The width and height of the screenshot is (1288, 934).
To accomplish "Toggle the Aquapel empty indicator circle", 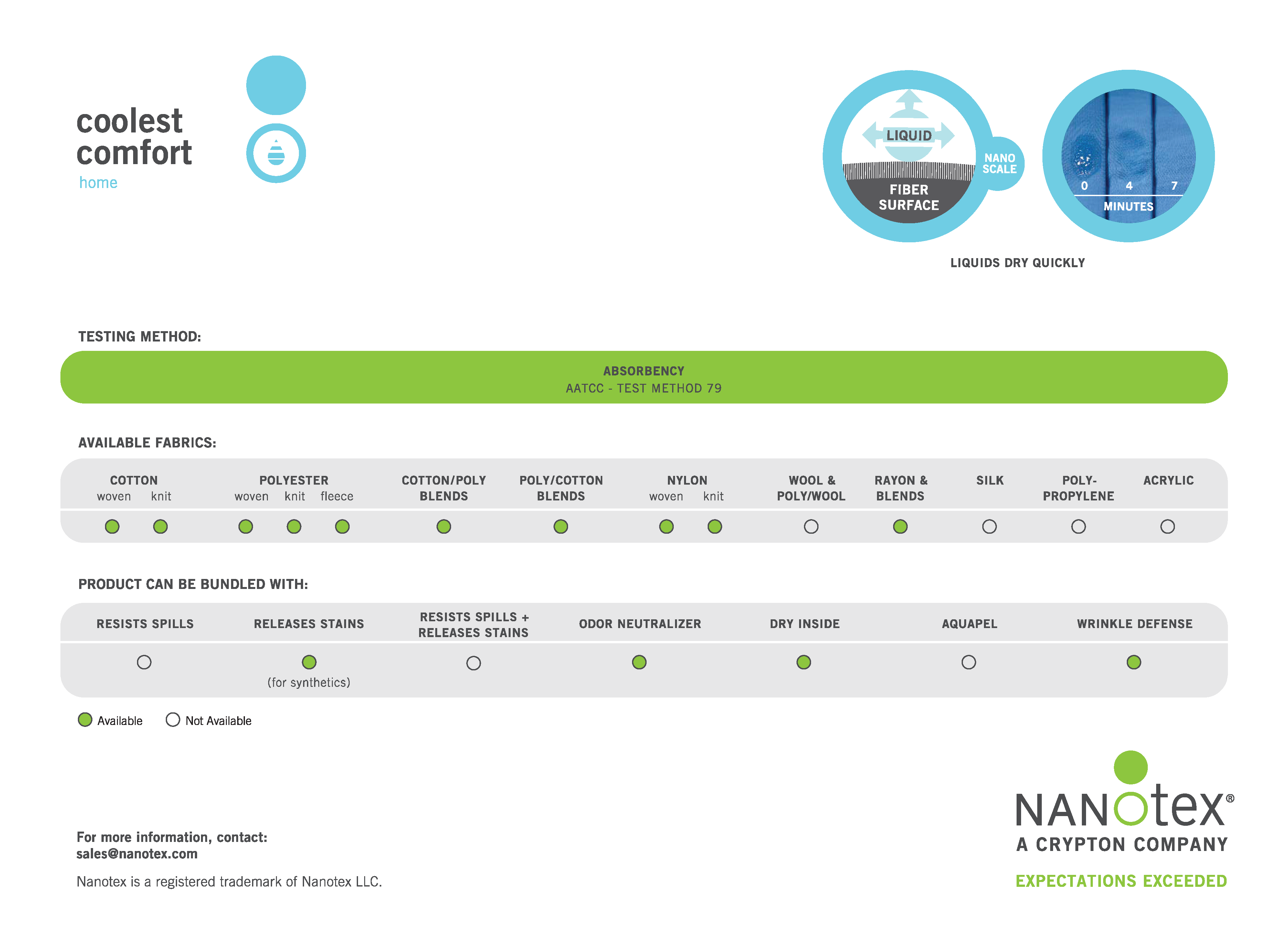I will (x=969, y=662).
